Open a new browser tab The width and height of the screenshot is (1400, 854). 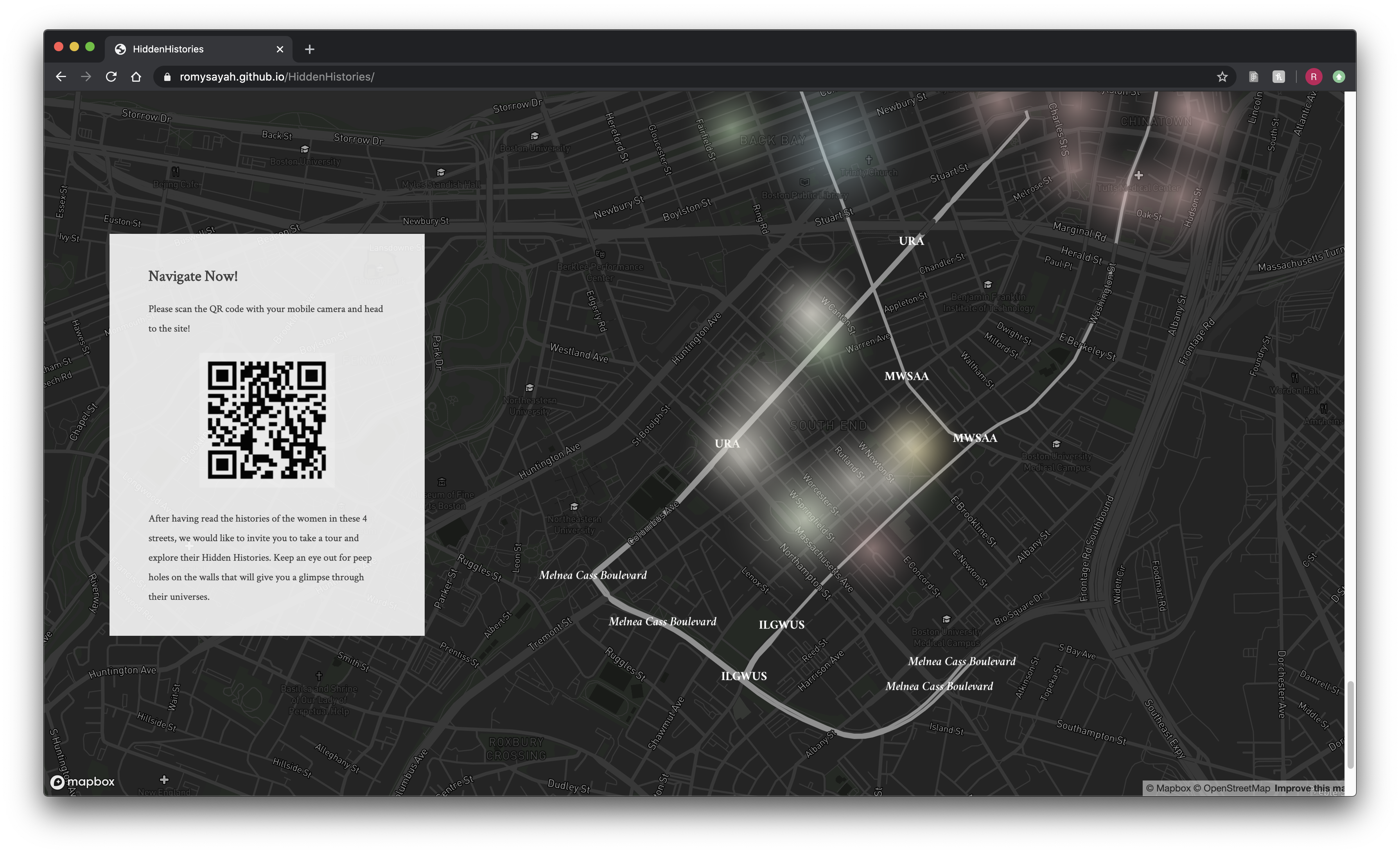pos(309,49)
